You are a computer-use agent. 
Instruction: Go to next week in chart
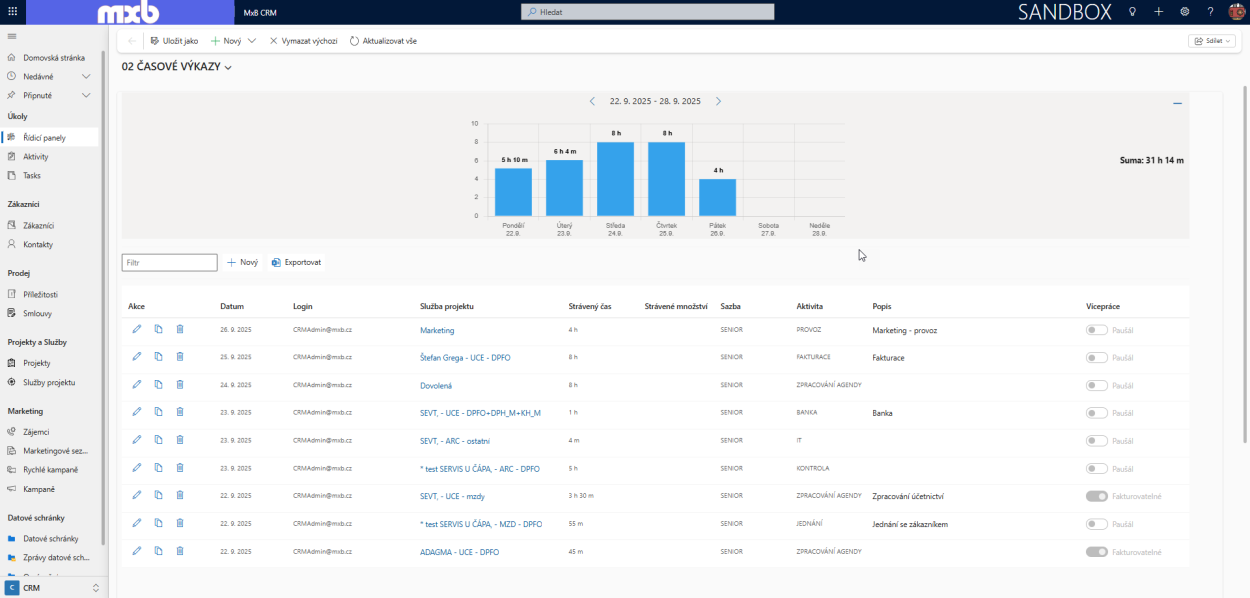[718, 101]
